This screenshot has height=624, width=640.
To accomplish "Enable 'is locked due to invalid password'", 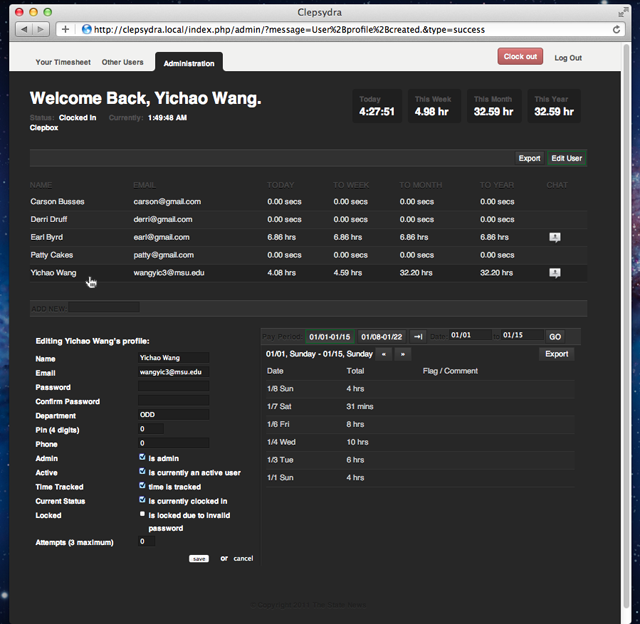I will click(x=142, y=514).
